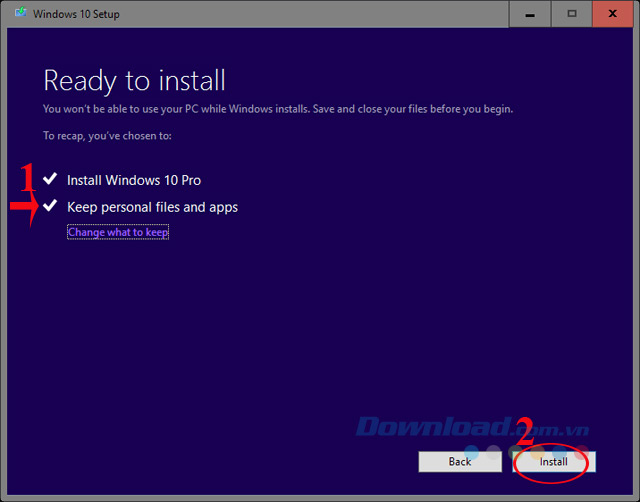
Task: Click the Windows 10 Setup title bar icon
Action: [21, 13]
